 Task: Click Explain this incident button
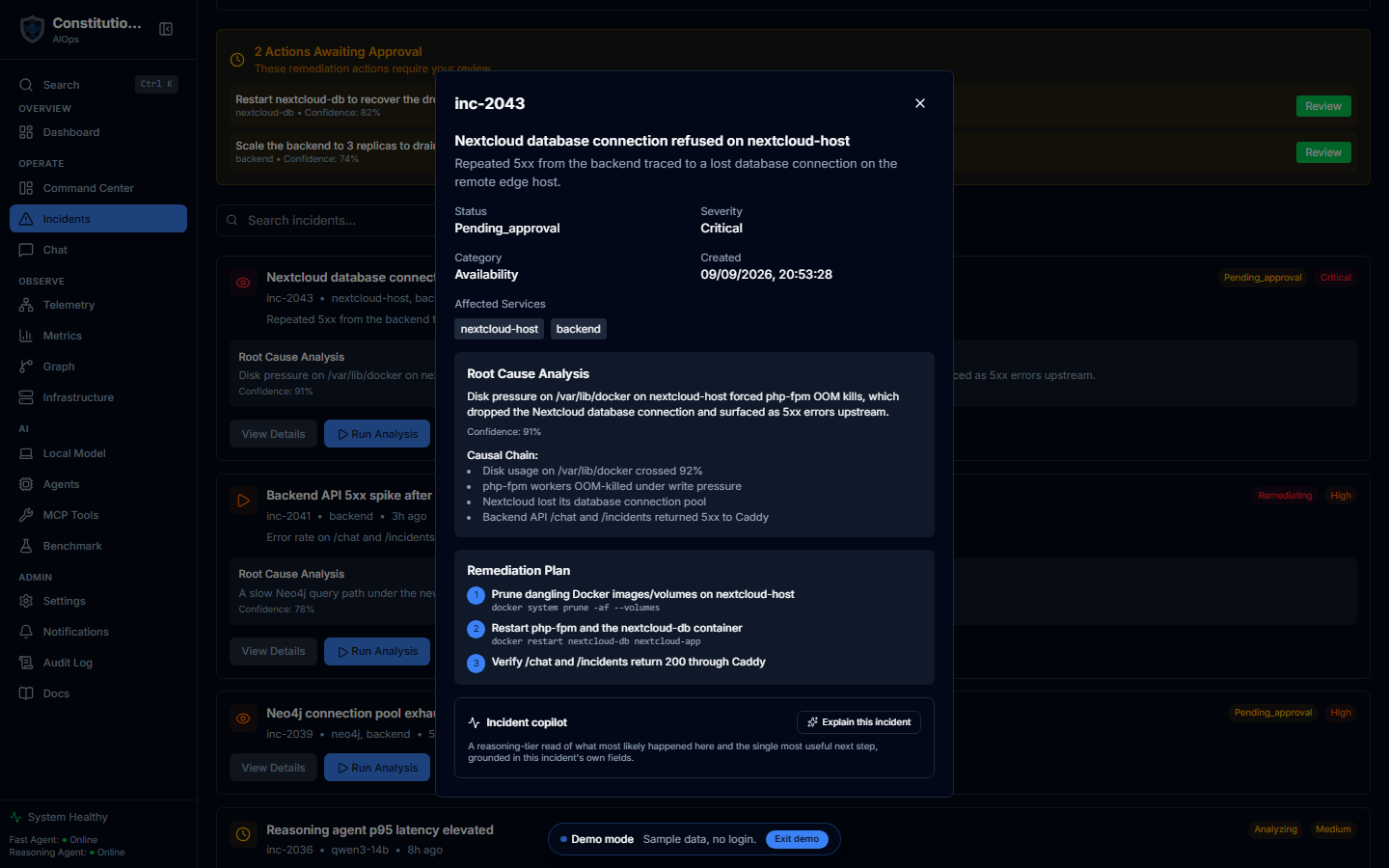click(858, 722)
